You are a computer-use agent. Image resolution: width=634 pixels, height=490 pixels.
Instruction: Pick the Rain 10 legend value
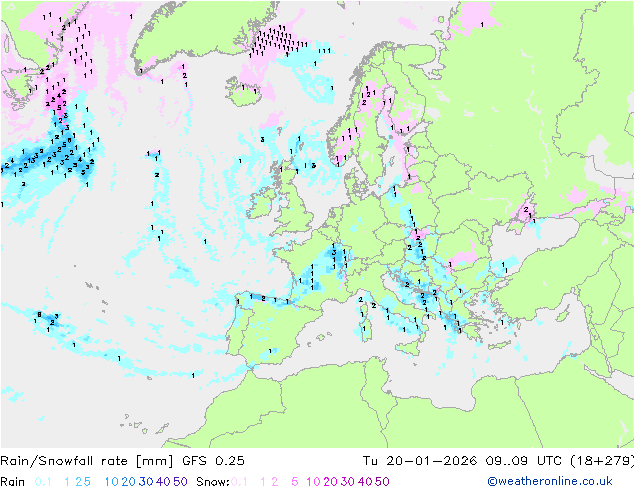tap(112, 482)
